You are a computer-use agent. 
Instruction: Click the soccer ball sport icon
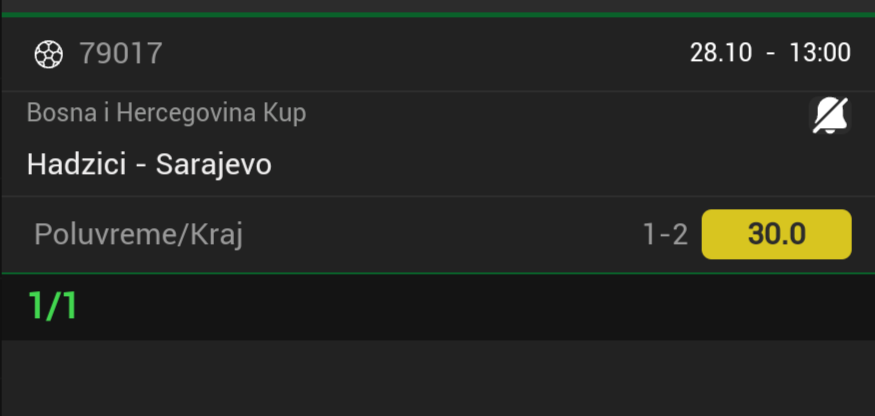point(48,54)
